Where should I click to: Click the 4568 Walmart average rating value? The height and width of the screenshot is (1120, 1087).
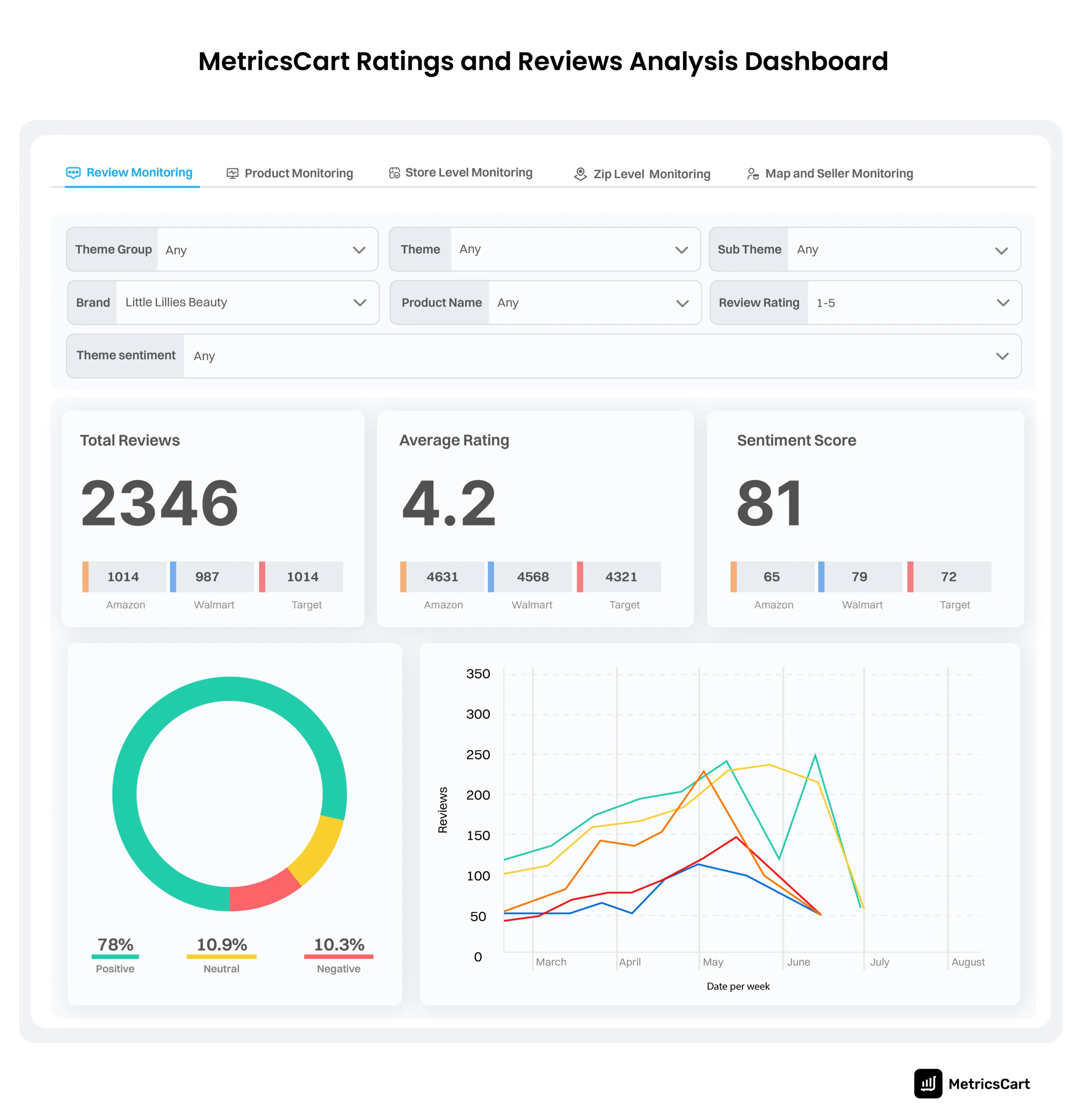click(532, 577)
